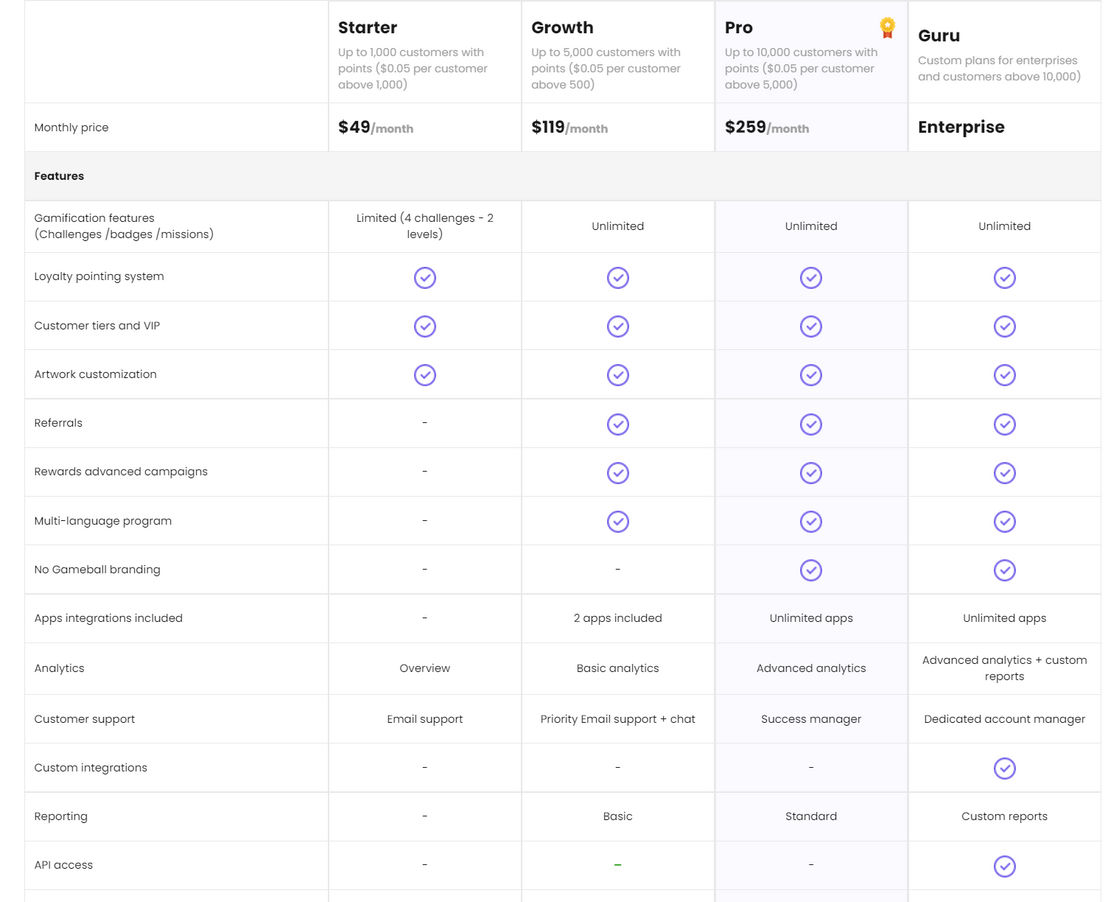Screen dimensions: 1108x902
Task: Click the "Success manager" cell
Action: pyautogui.click(x=811, y=719)
